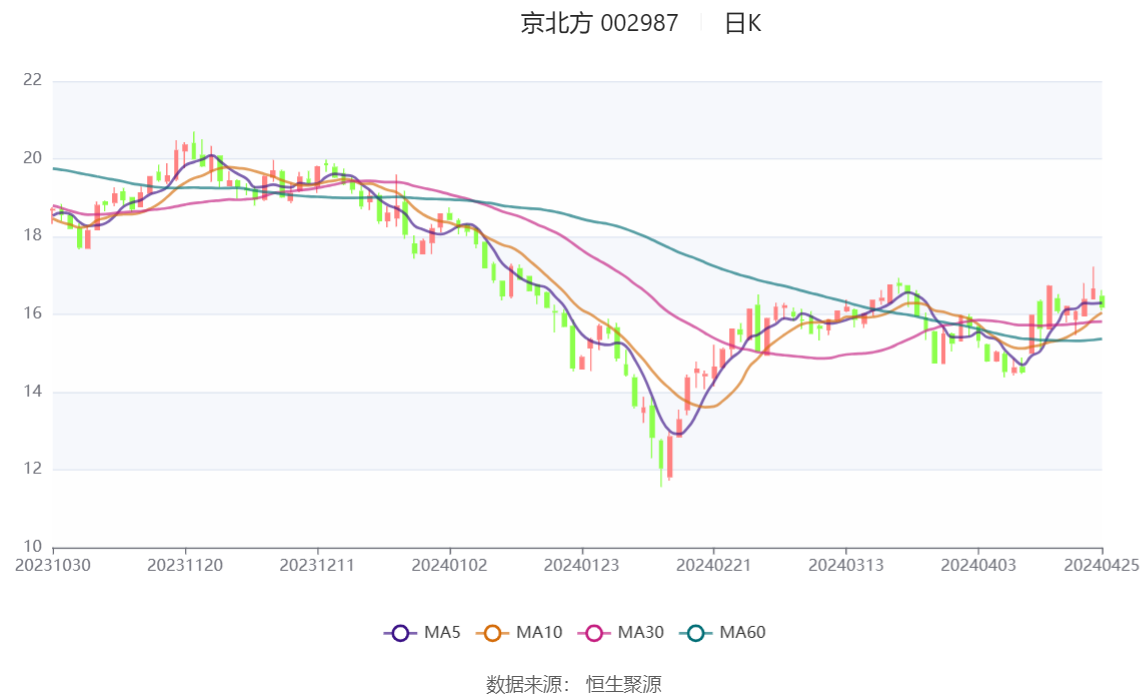
Task: Click the 20240102 date axis label
Action: pyautogui.click(x=450, y=565)
